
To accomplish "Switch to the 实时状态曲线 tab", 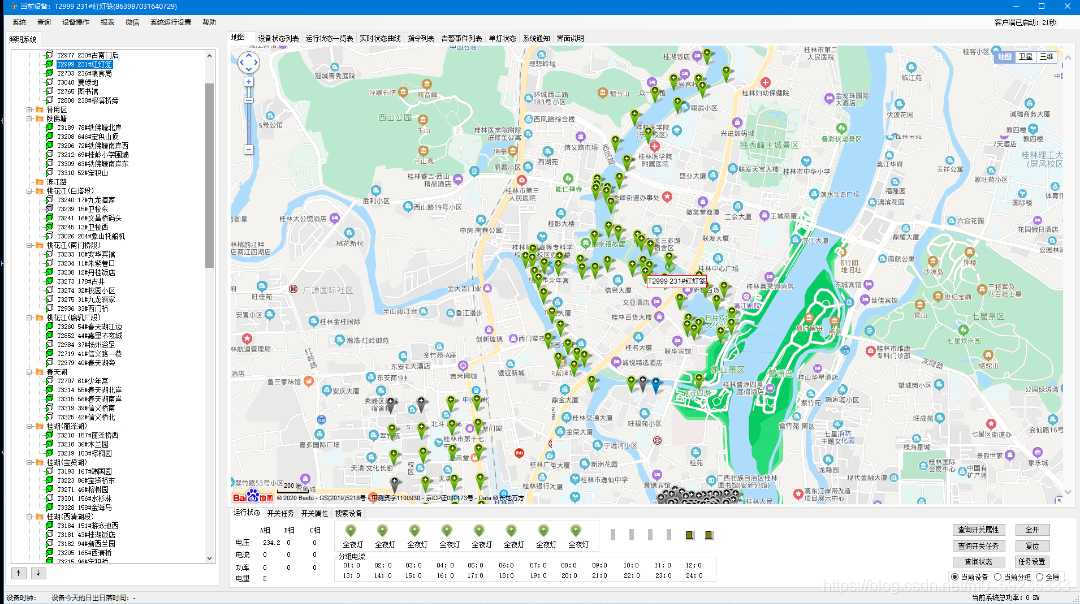I will coord(379,38).
